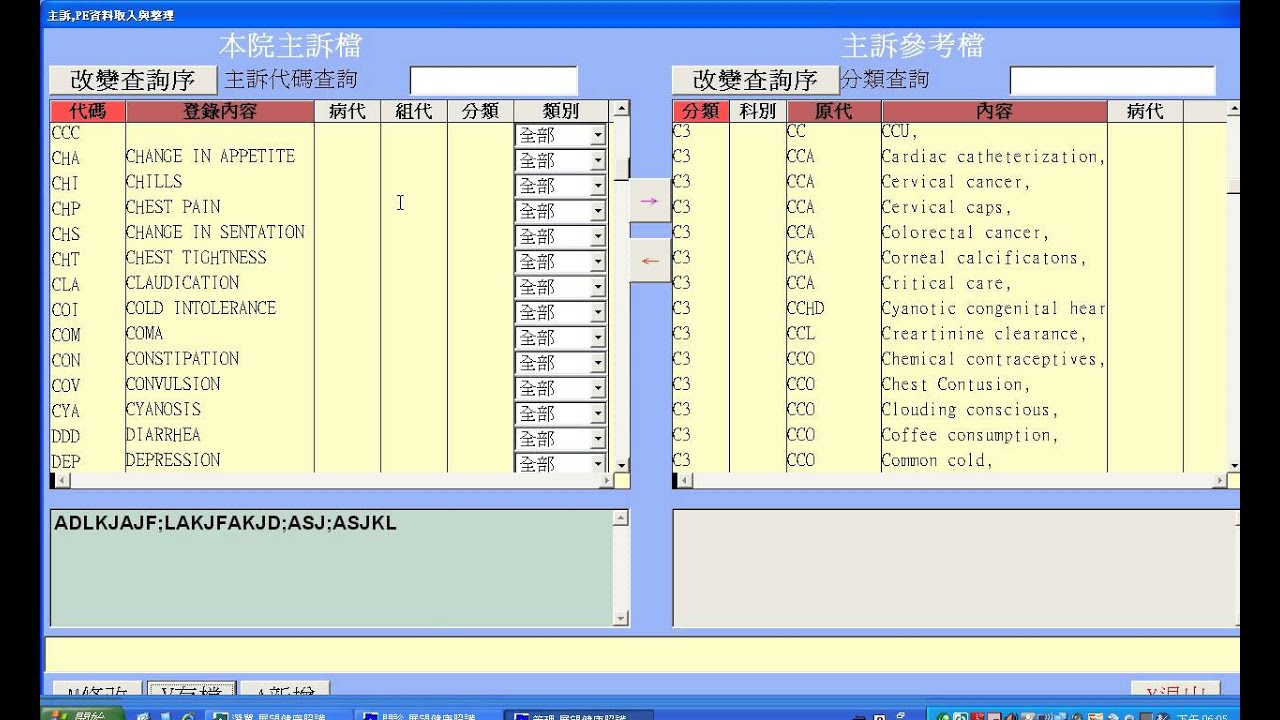Open 類別 dropdown for CYANOSIS
Viewport: 1280px width, 720px height.
point(598,414)
